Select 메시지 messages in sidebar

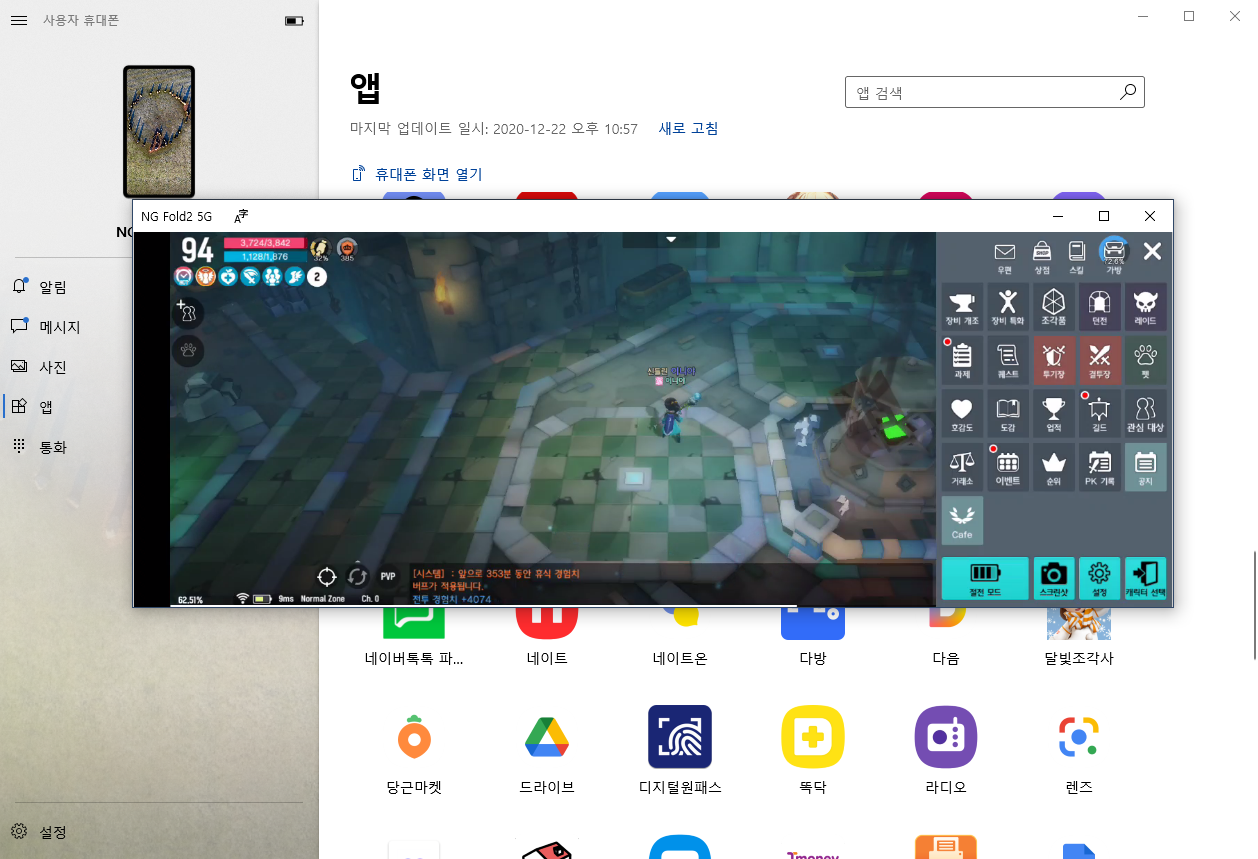click(x=159, y=327)
